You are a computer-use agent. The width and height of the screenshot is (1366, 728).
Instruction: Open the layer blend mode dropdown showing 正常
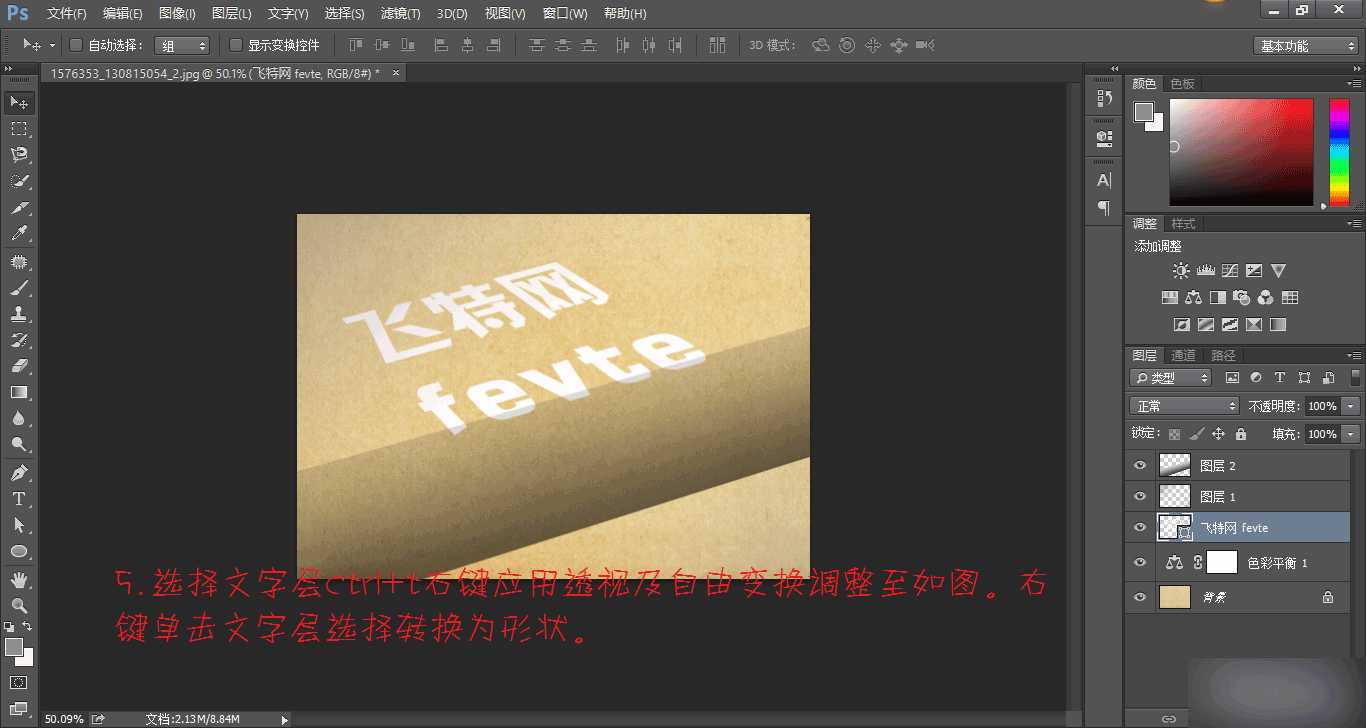tap(1183, 405)
